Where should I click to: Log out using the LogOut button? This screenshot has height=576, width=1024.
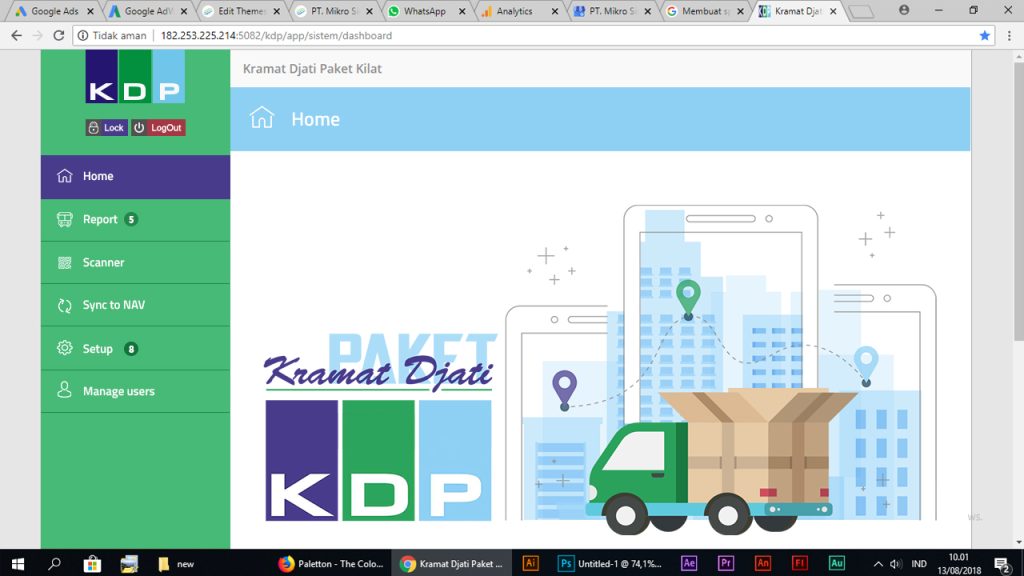click(x=158, y=127)
